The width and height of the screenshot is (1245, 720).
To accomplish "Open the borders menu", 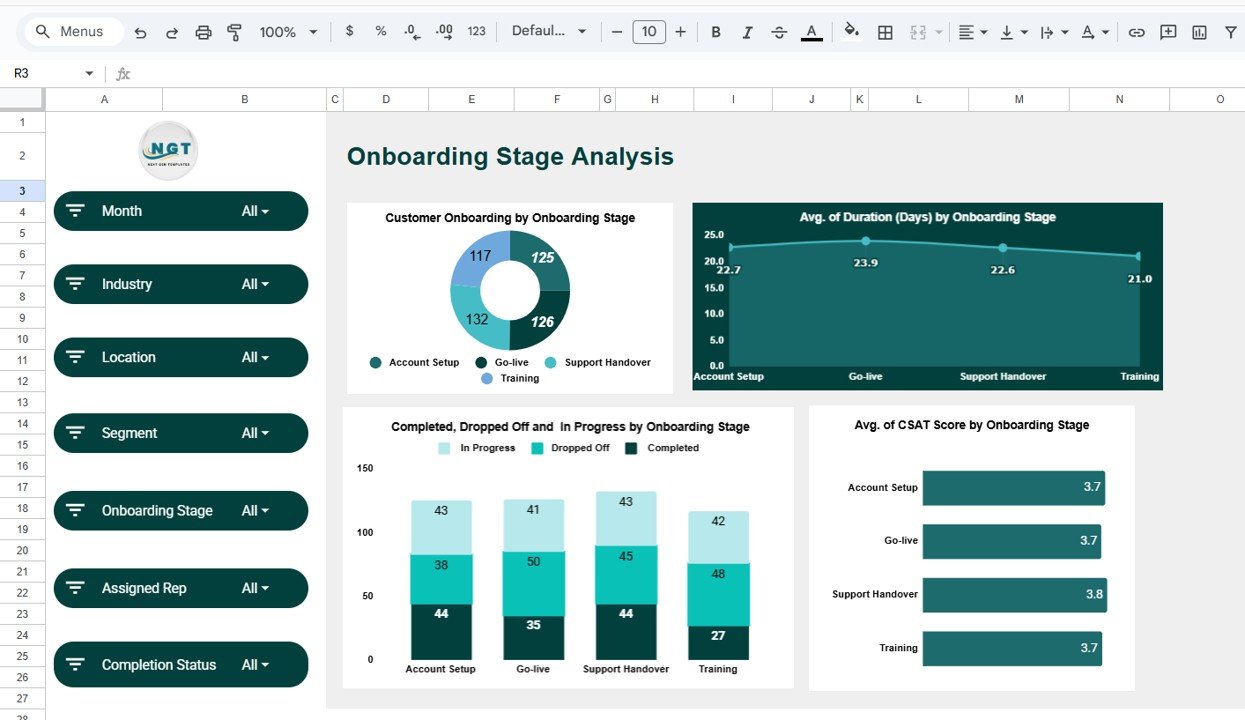I will tap(885, 31).
